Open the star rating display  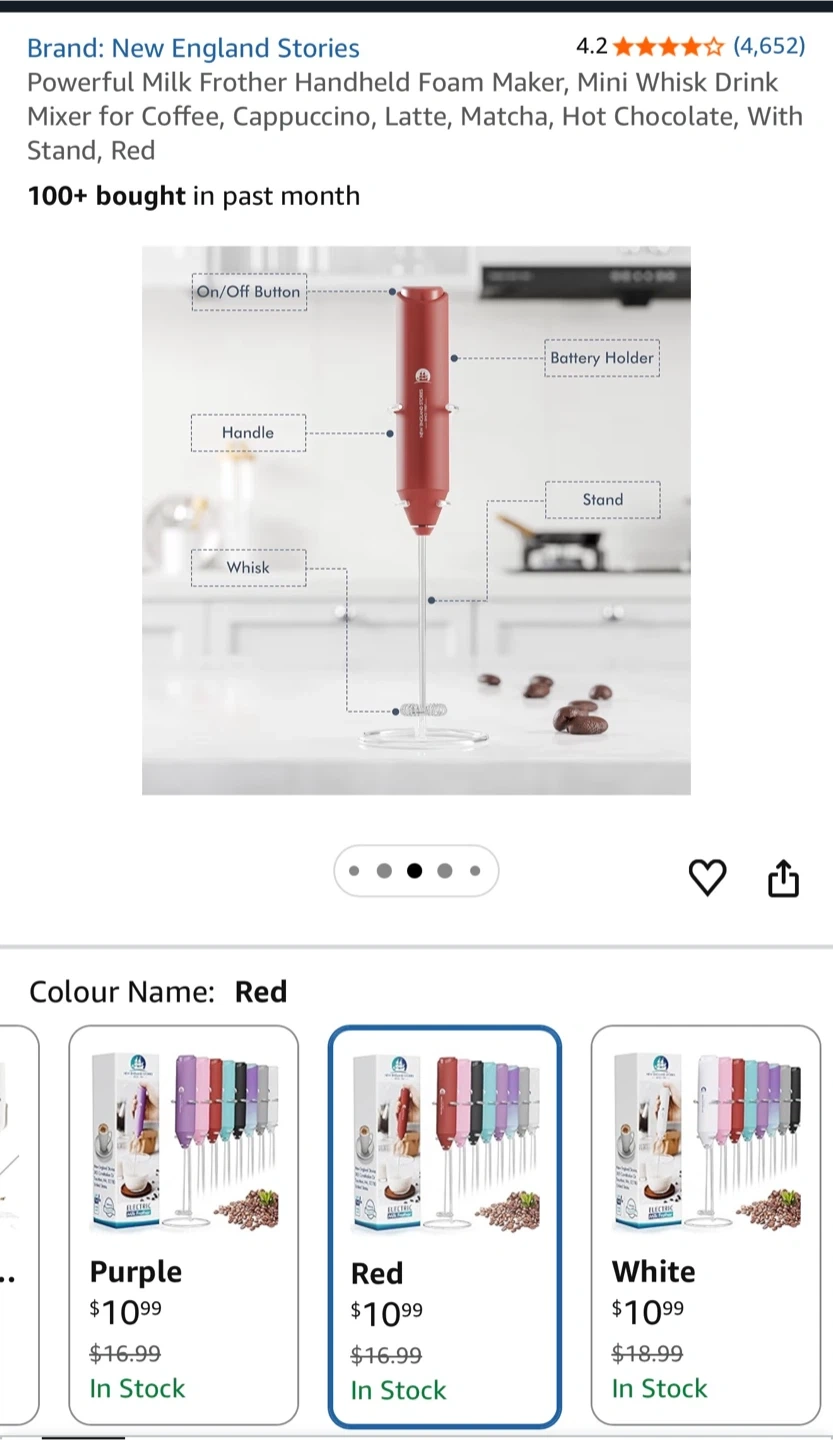pos(668,46)
